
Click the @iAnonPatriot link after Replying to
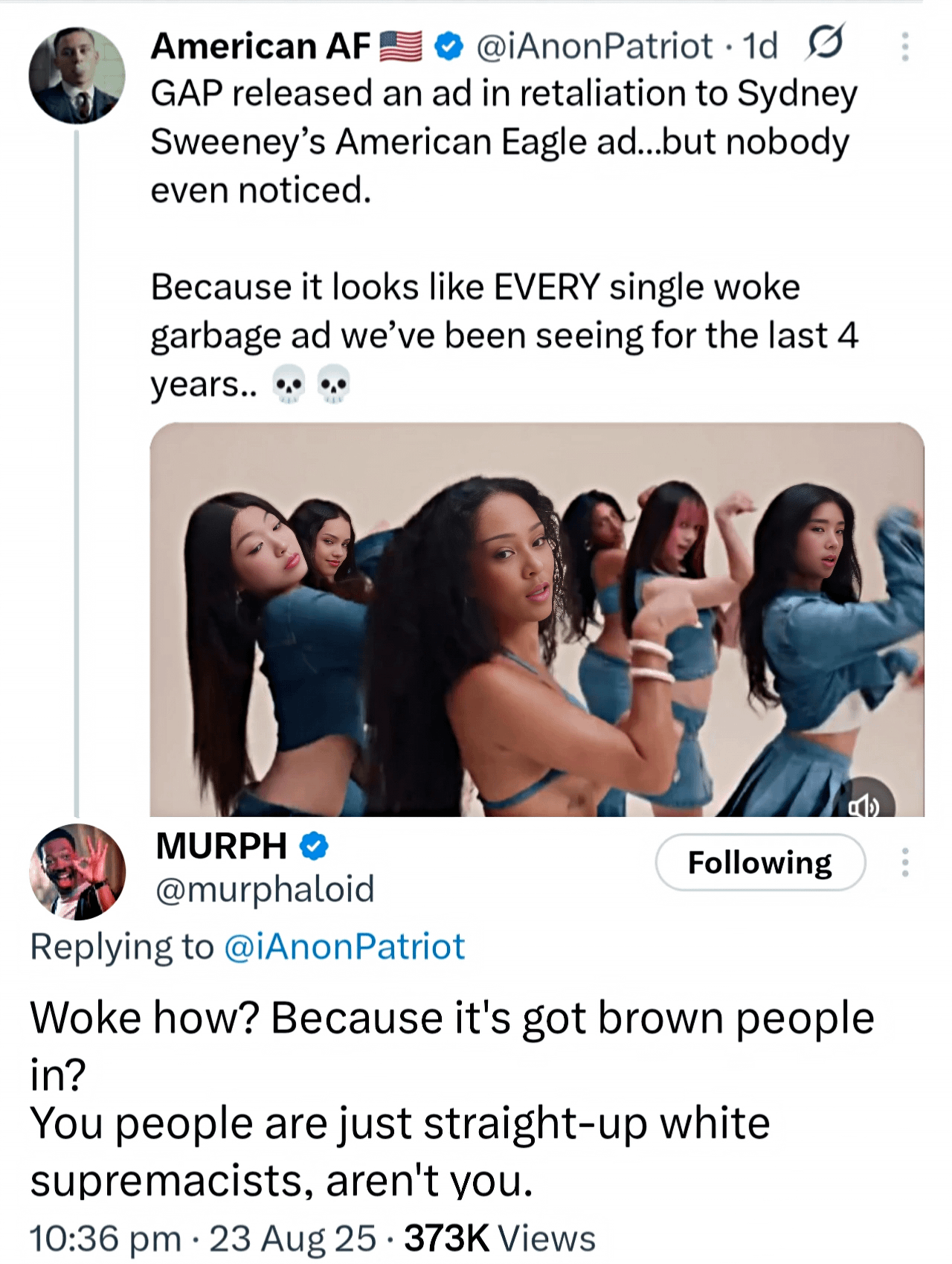click(344, 947)
